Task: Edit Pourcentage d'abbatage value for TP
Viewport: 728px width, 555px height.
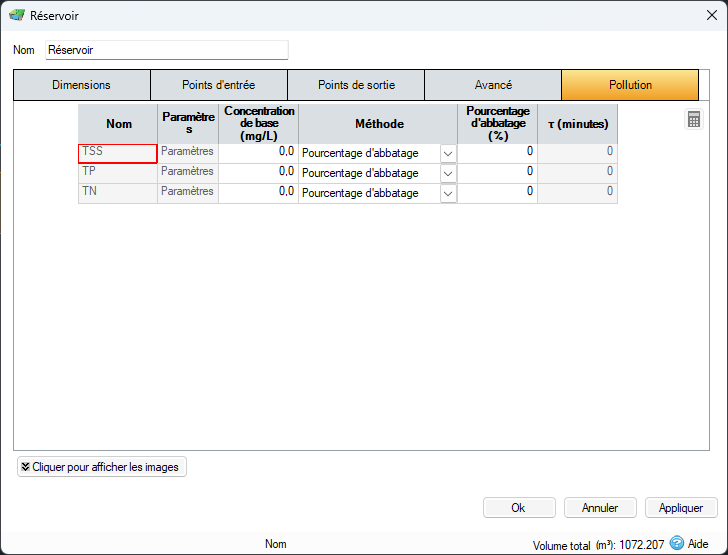Action: (x=497, y=174)
